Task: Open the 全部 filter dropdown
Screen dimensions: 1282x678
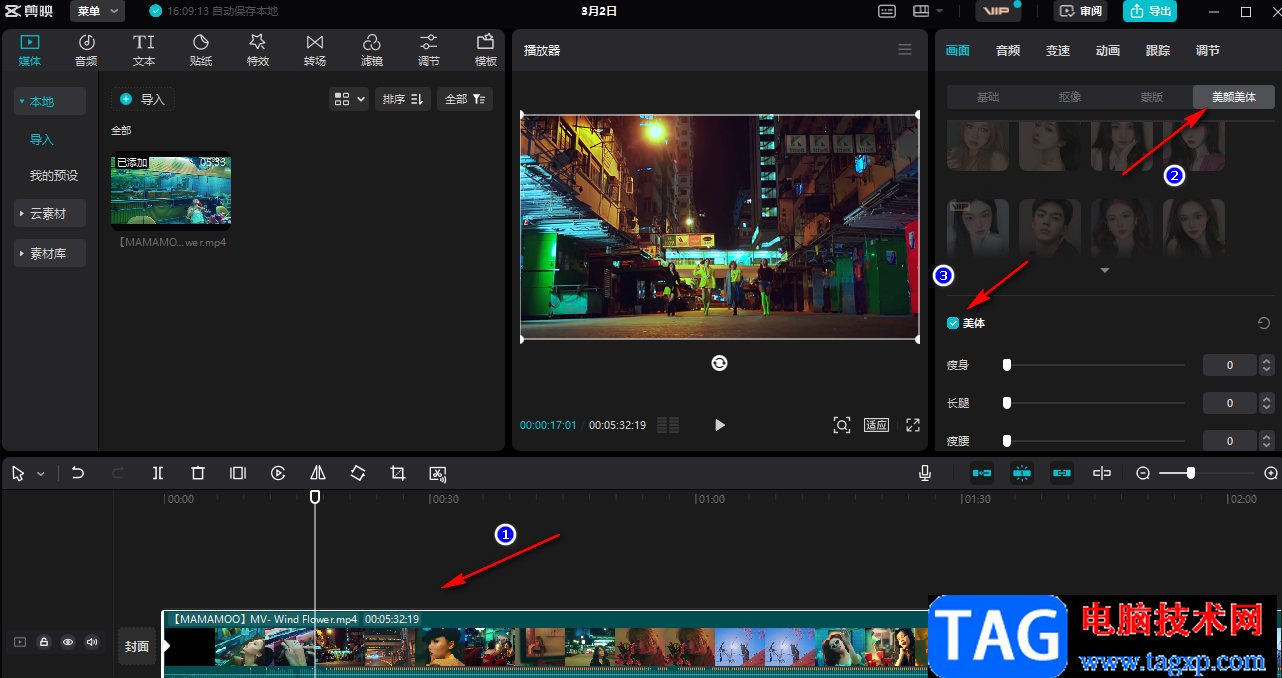Action: 465,99
